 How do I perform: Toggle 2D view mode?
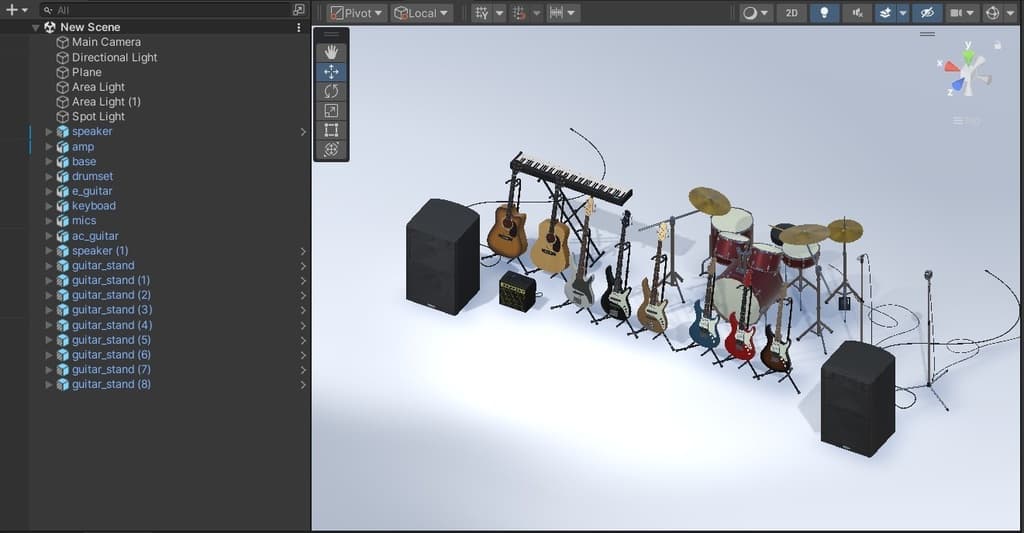coord(791,13)
